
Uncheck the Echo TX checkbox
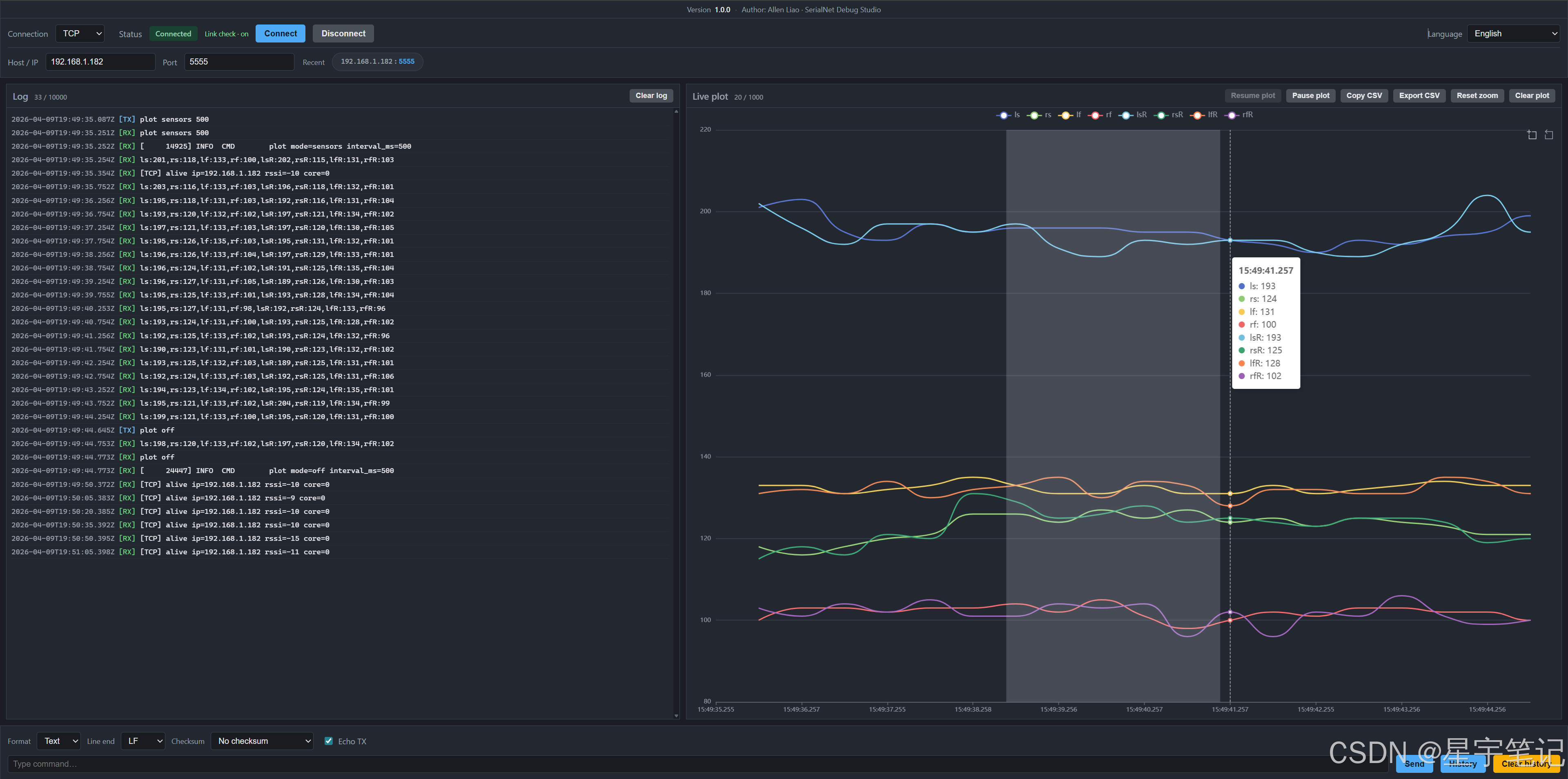(x=329, y=741)
